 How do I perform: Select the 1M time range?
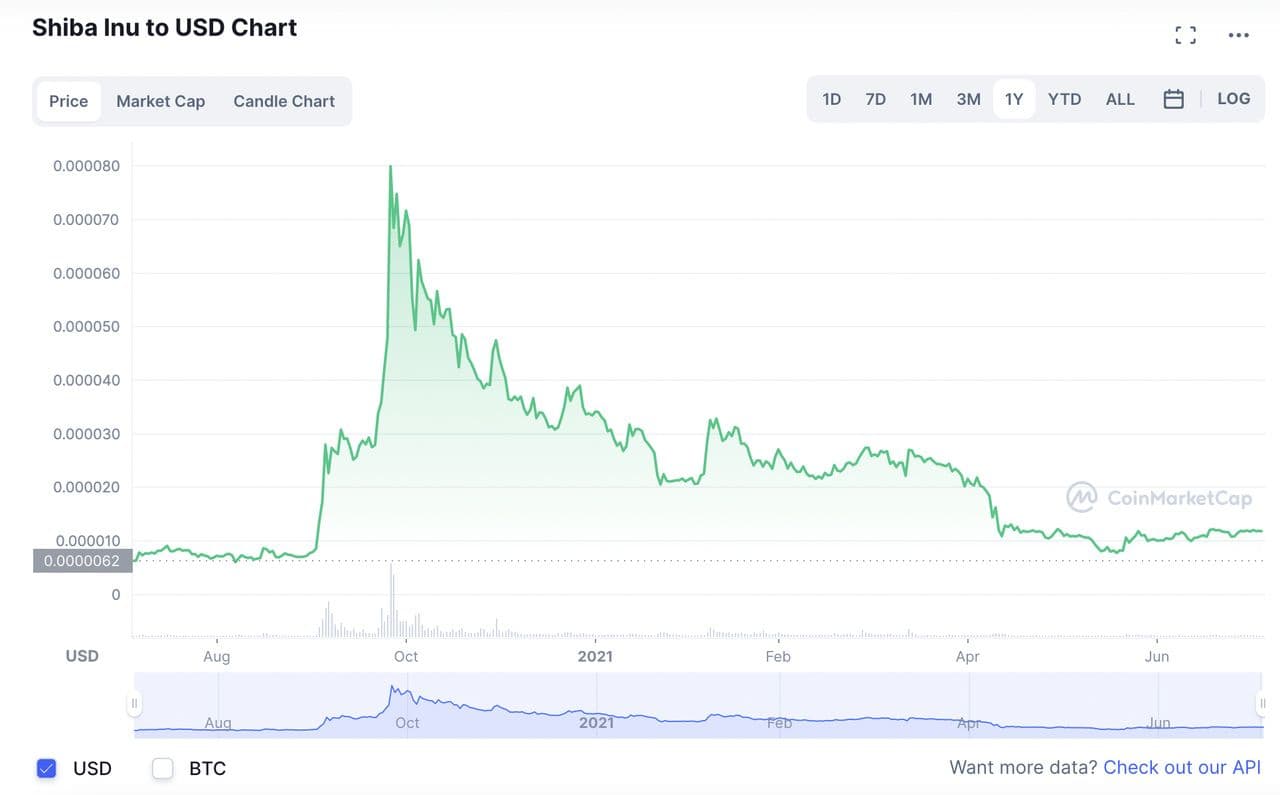tap(921, 99)
